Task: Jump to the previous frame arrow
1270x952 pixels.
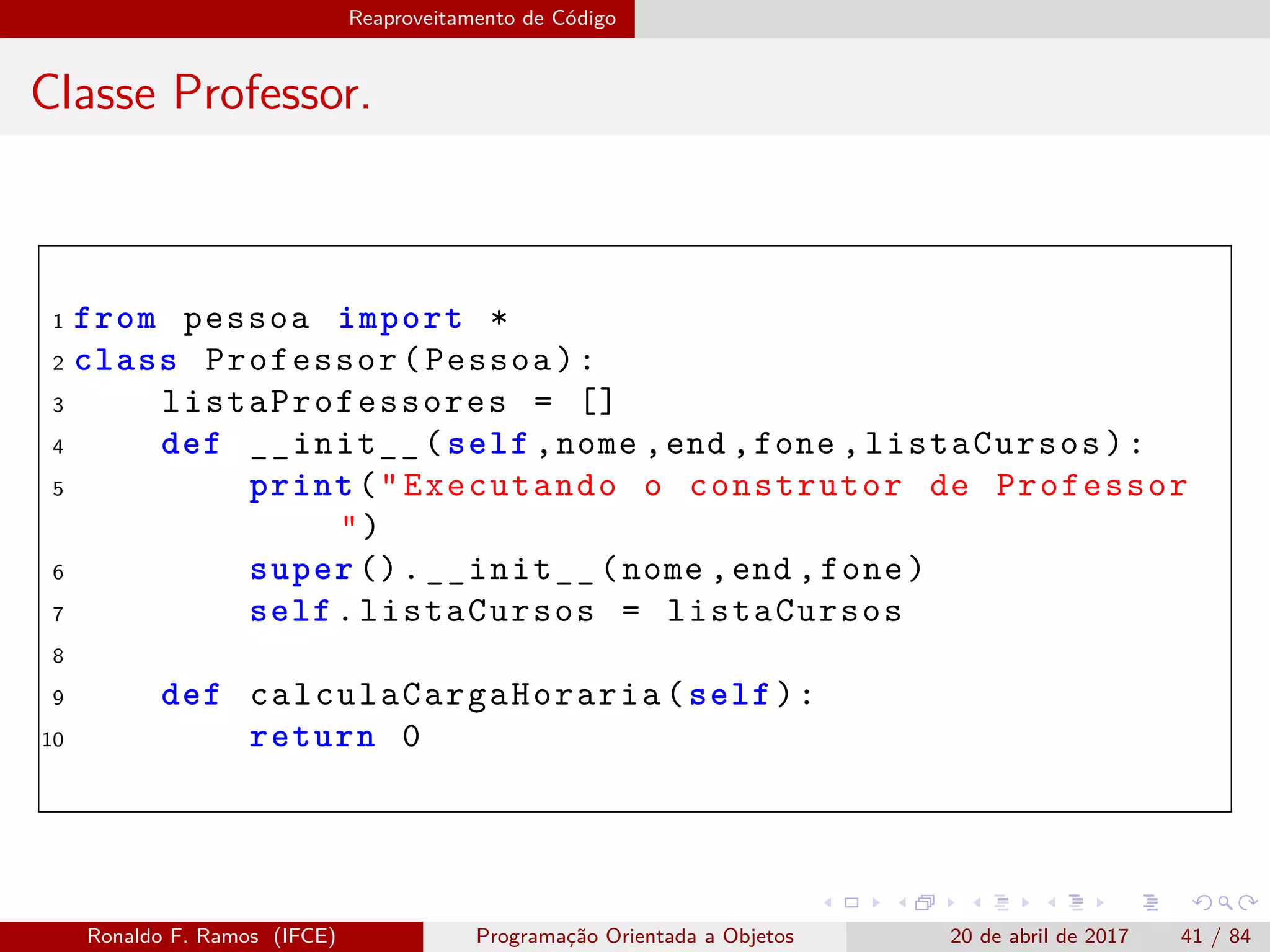Action: (x=902, y=902)
